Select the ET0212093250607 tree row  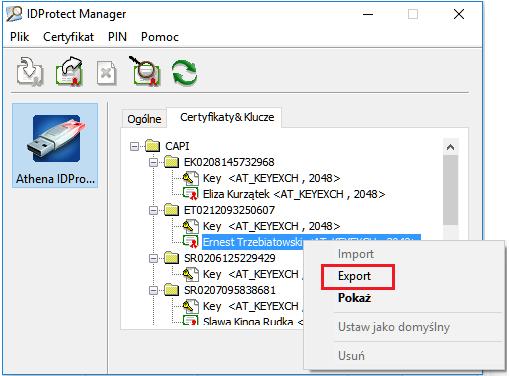tap(229, 210)
